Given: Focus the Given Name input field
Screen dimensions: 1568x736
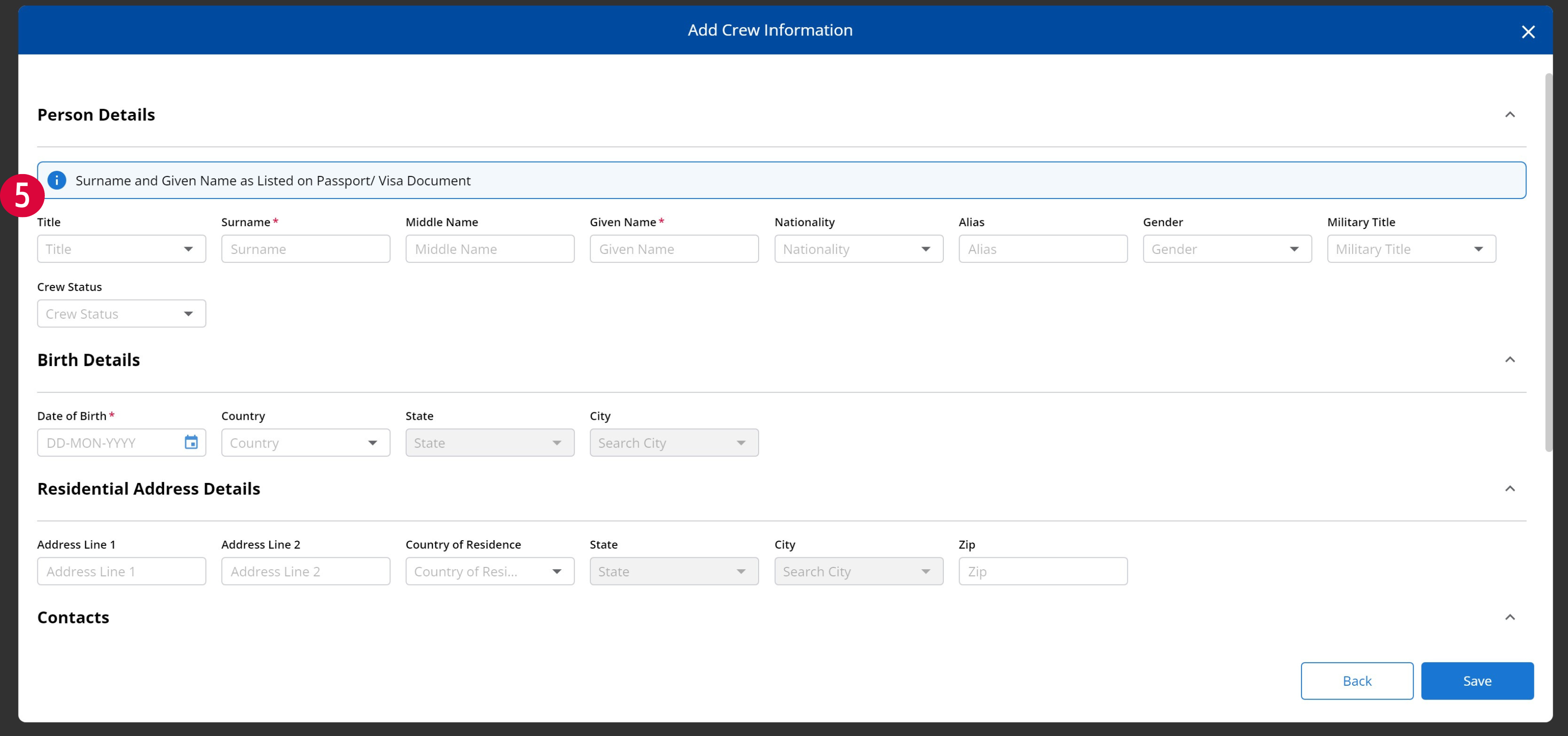Looking at the screenshot, I should [x=675, y=249].
